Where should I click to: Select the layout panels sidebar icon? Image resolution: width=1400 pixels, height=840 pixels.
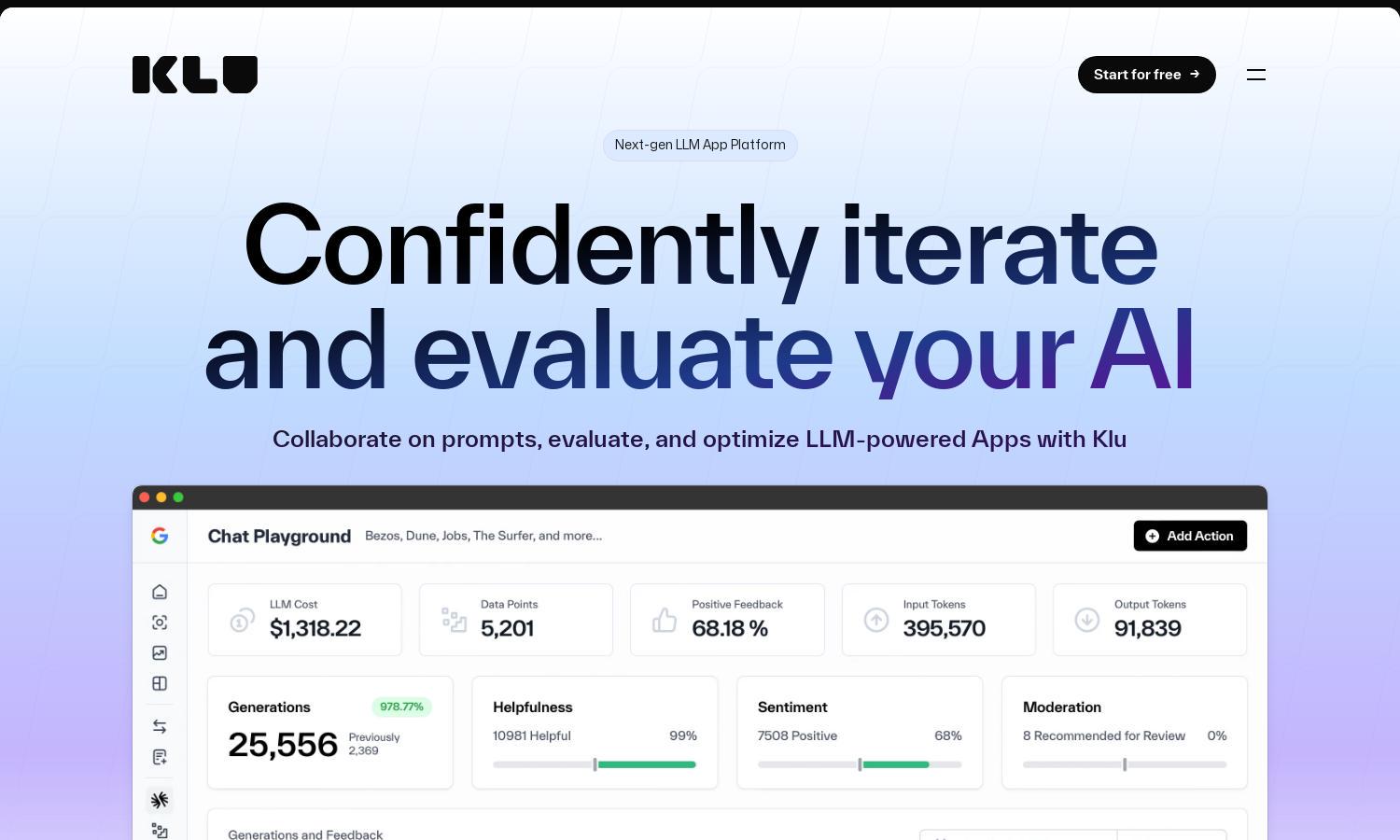[x=160, y=683]
